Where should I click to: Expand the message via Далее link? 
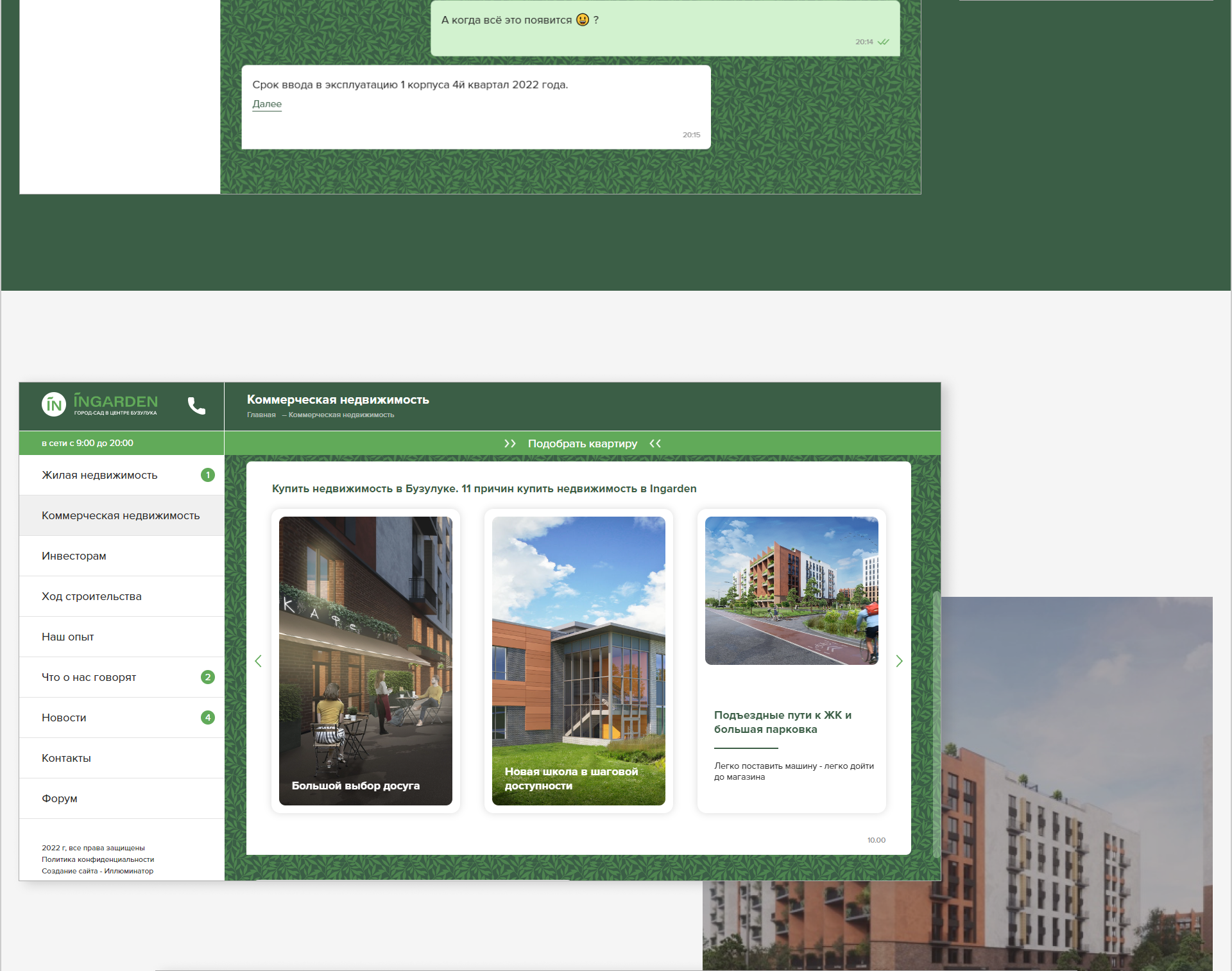pyautogui.click(x=267, y=104)
